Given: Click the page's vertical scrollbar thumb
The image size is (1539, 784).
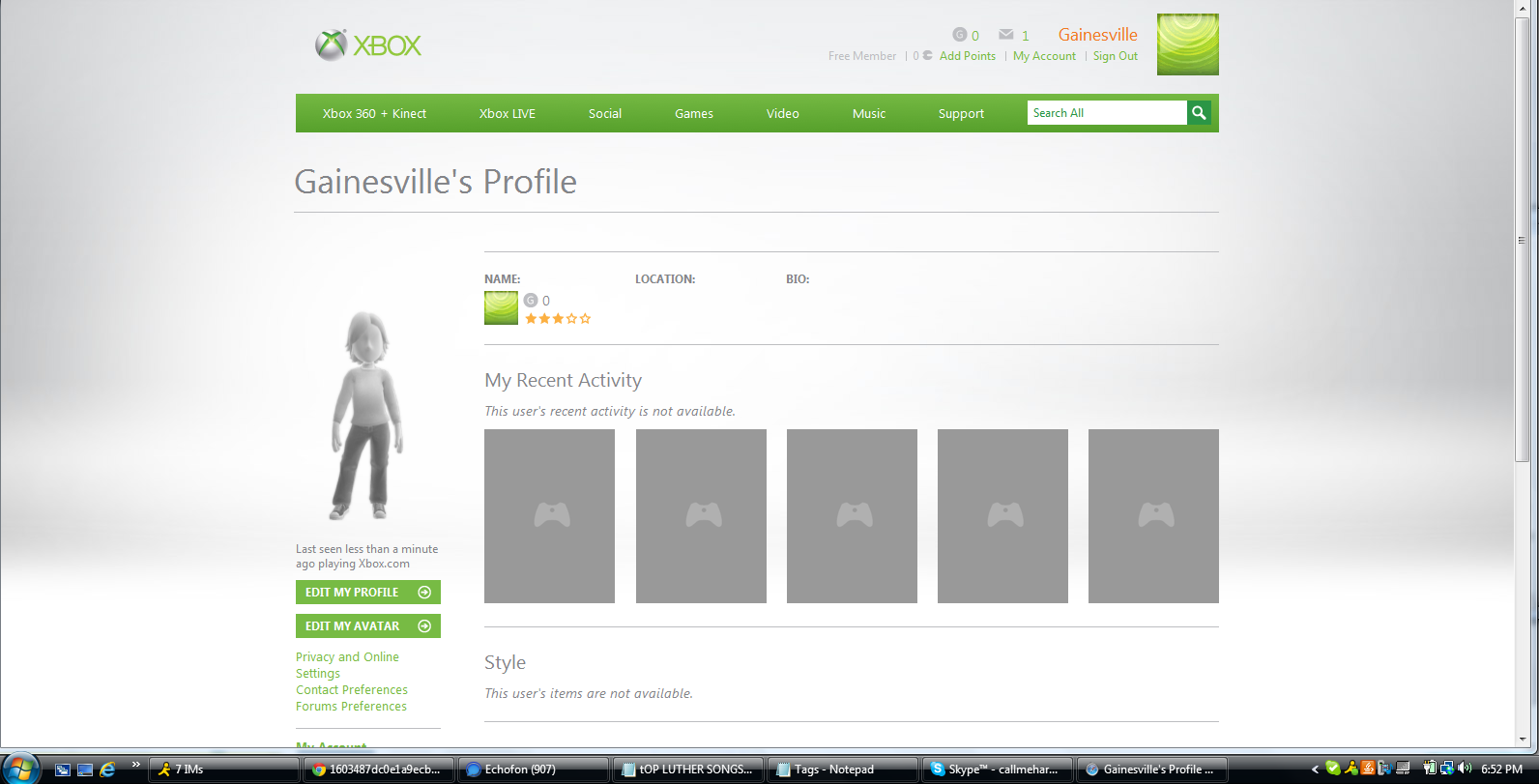Looking at the screenshot, I should coord(1522,239).
